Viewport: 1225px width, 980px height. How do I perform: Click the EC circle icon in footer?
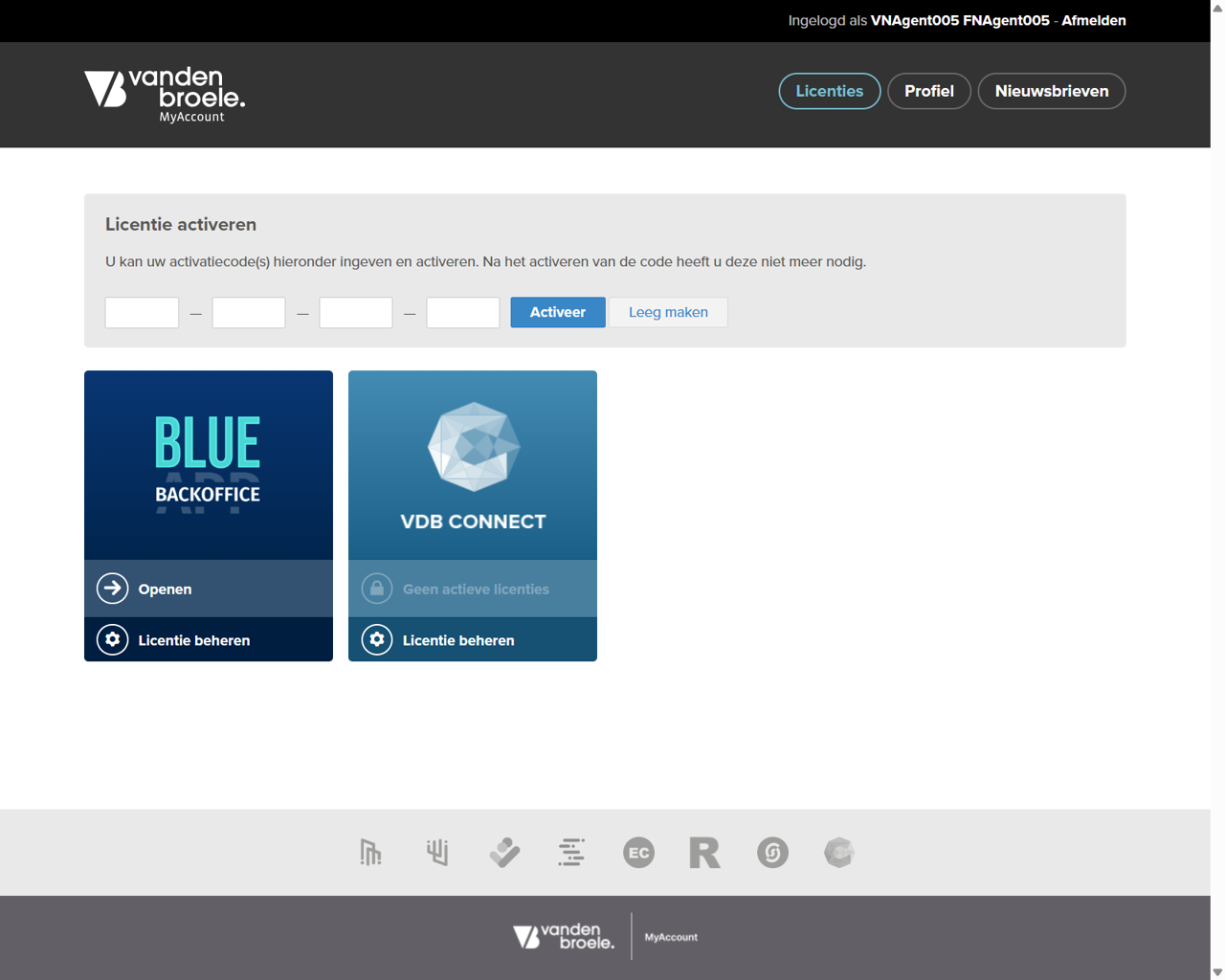coord(638,852)
